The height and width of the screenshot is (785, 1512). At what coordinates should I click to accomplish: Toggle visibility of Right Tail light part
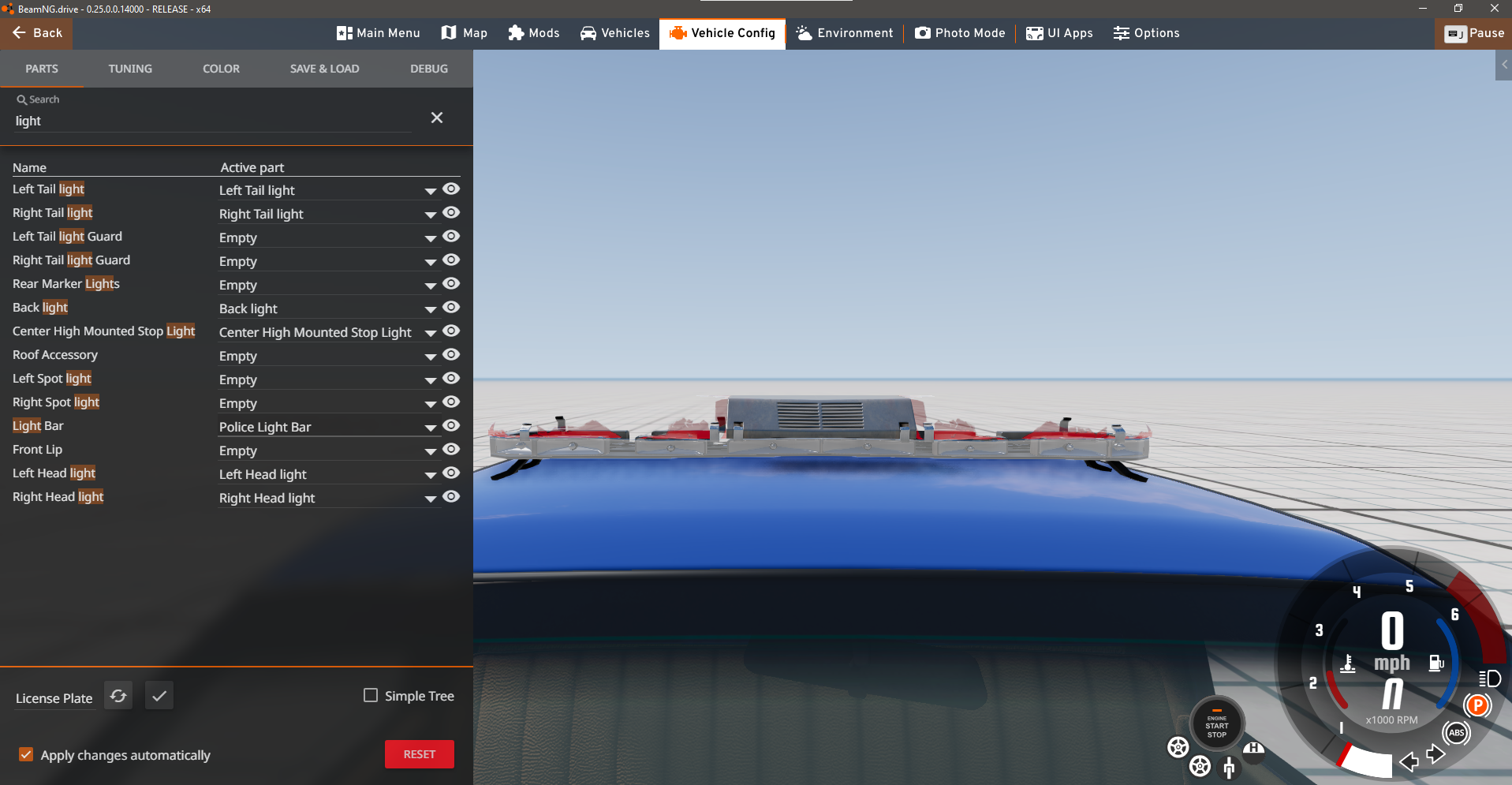pos(451,213)
